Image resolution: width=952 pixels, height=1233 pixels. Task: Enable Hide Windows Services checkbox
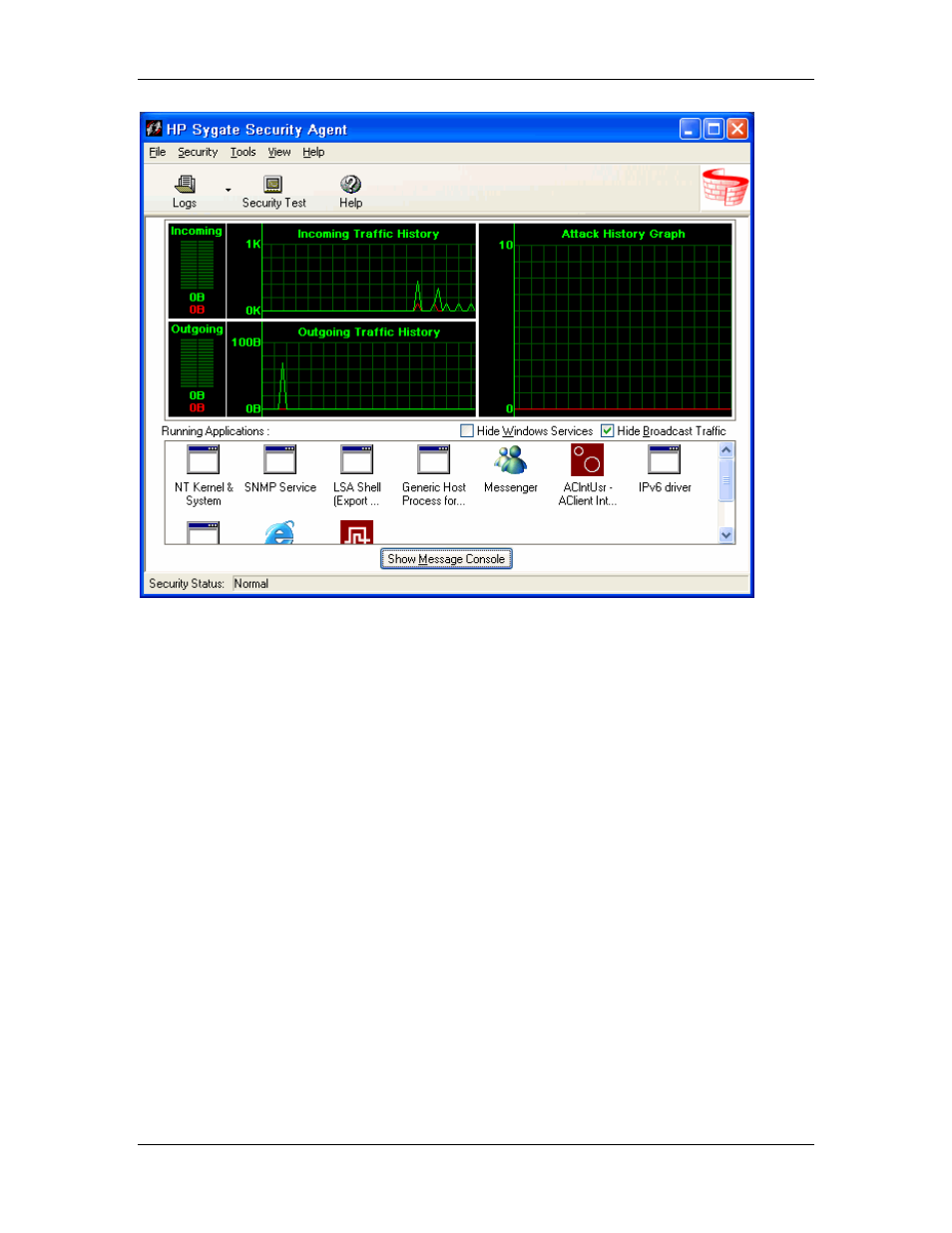click(467, 431)
